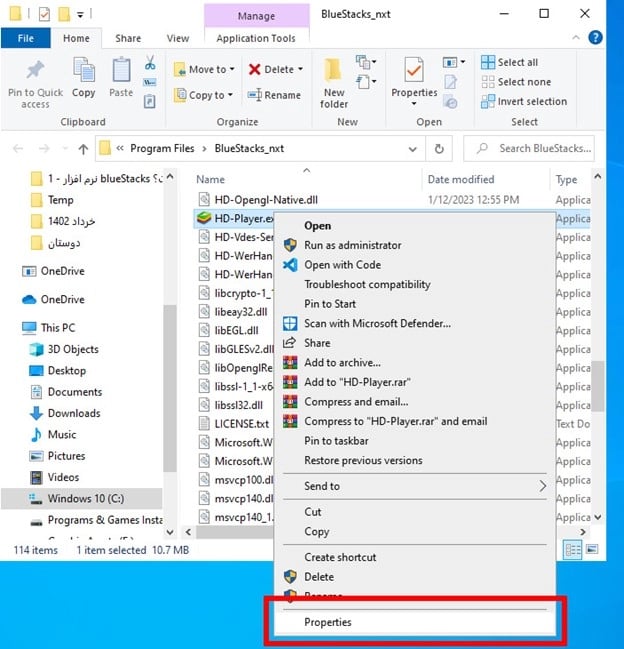Click Restore previous versions
Image resolution: width=624 pixels, height=649 pixels.
tap(415, 461)
